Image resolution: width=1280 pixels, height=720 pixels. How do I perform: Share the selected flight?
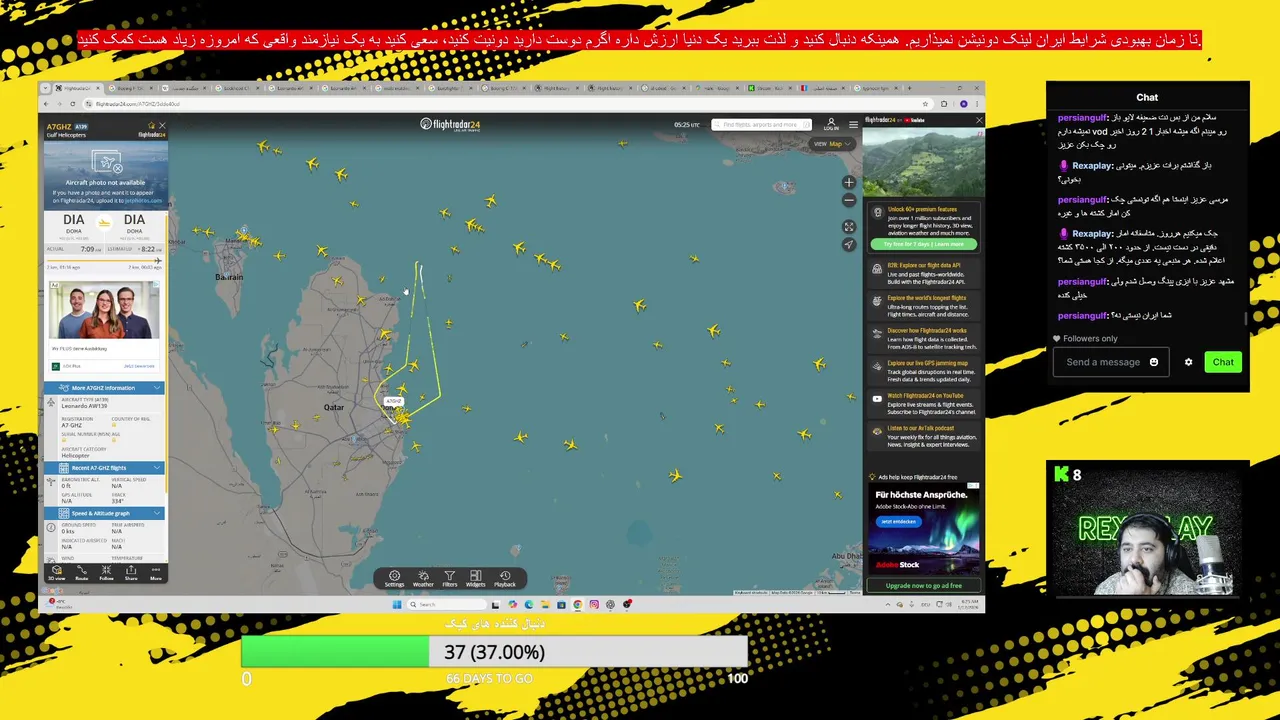[x=131, y=573]
